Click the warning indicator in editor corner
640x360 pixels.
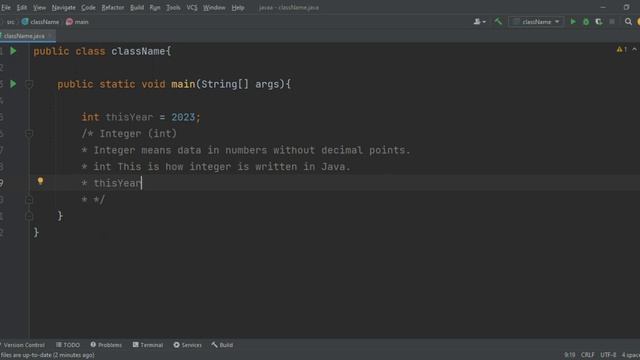(x=622, y=49)
